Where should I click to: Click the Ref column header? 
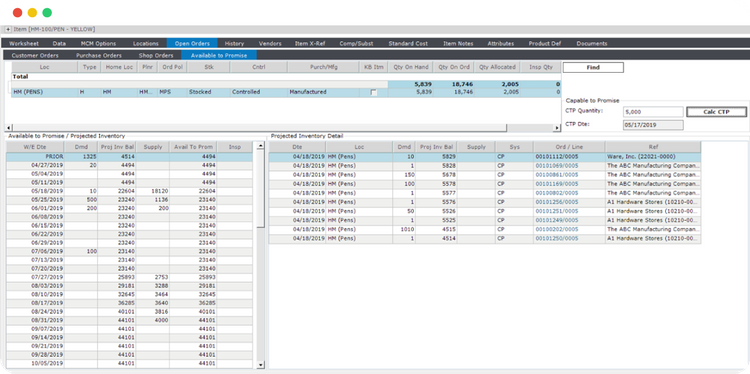coord(653,147)
